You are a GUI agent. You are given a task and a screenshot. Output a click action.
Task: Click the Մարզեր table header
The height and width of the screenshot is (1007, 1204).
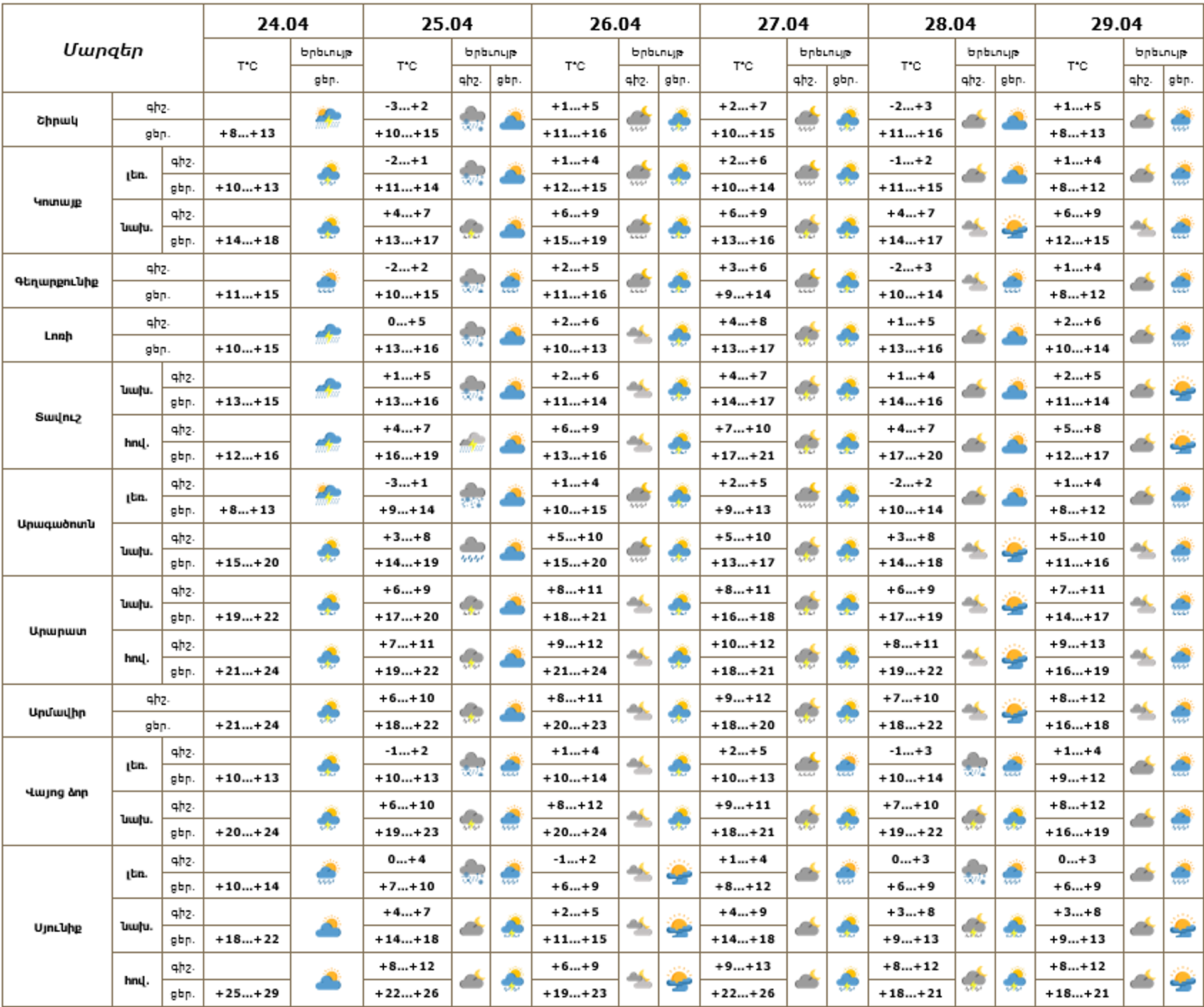tap(103, 50)
